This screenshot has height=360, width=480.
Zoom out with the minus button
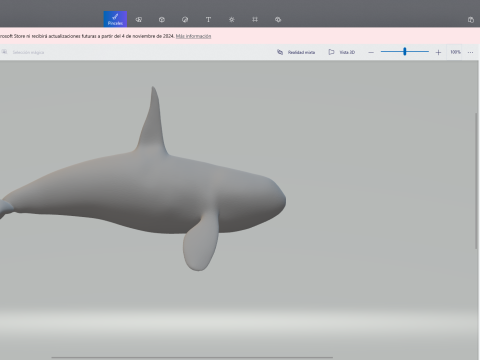coord(371,52)
